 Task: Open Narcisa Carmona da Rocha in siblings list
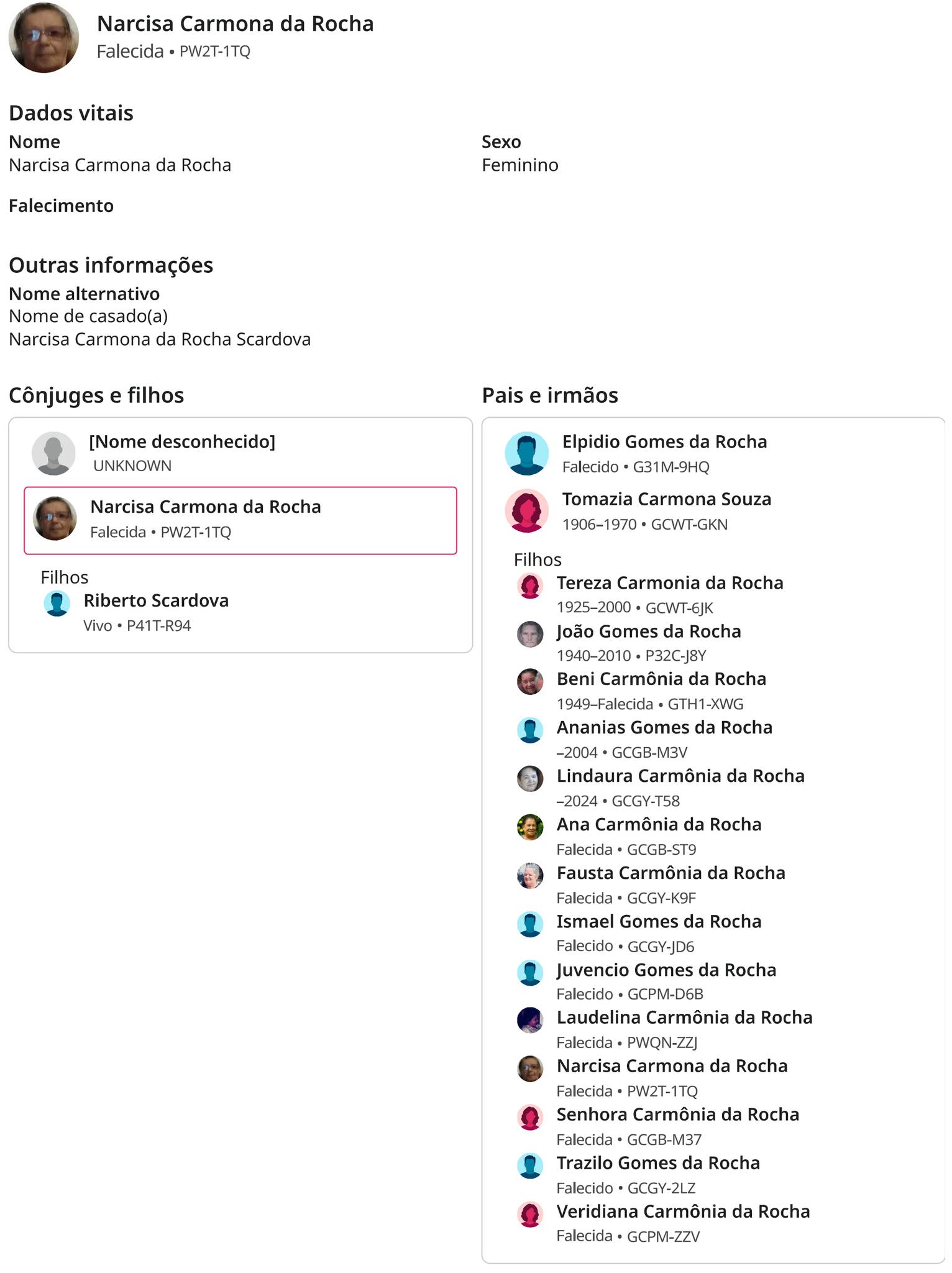(x=672, y=1066)
